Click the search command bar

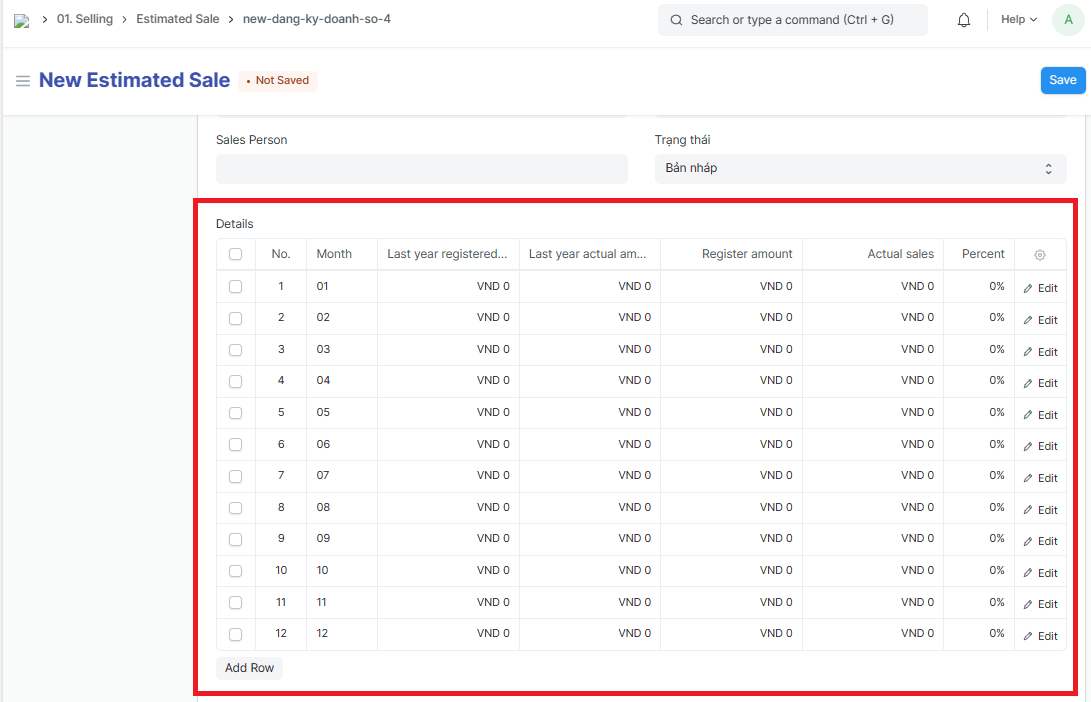[792, 20]
